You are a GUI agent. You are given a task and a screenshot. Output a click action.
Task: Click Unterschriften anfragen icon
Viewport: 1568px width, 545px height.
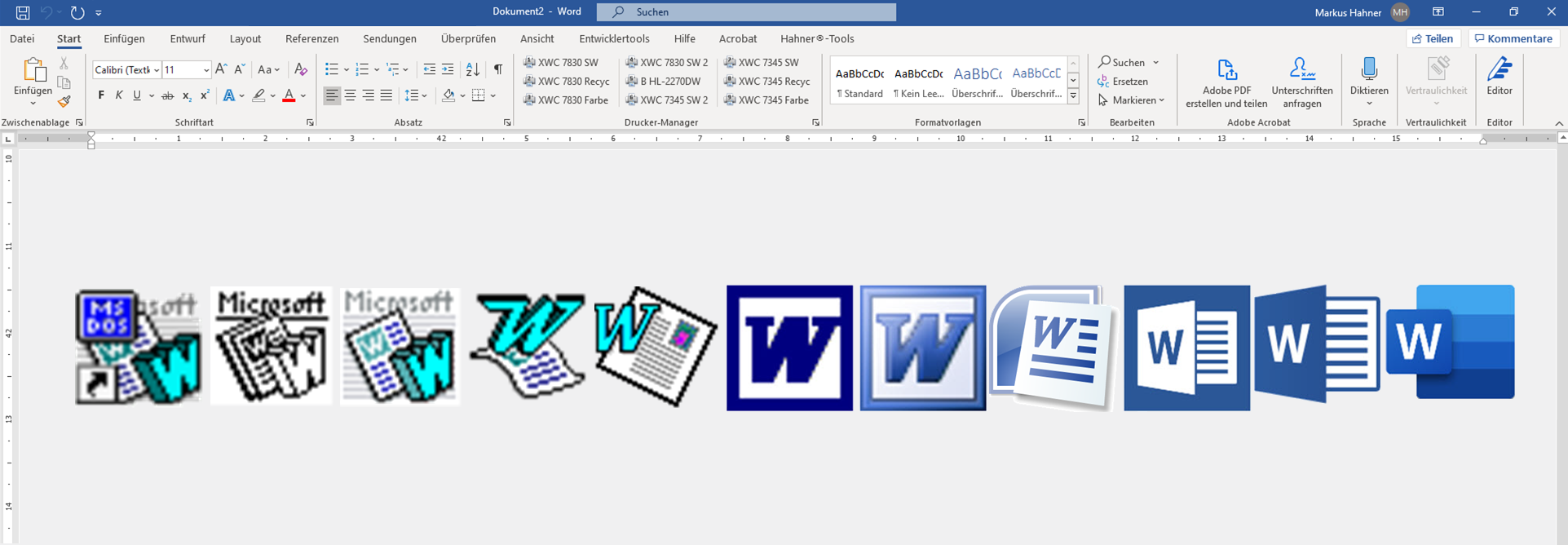click(1302, 70)
